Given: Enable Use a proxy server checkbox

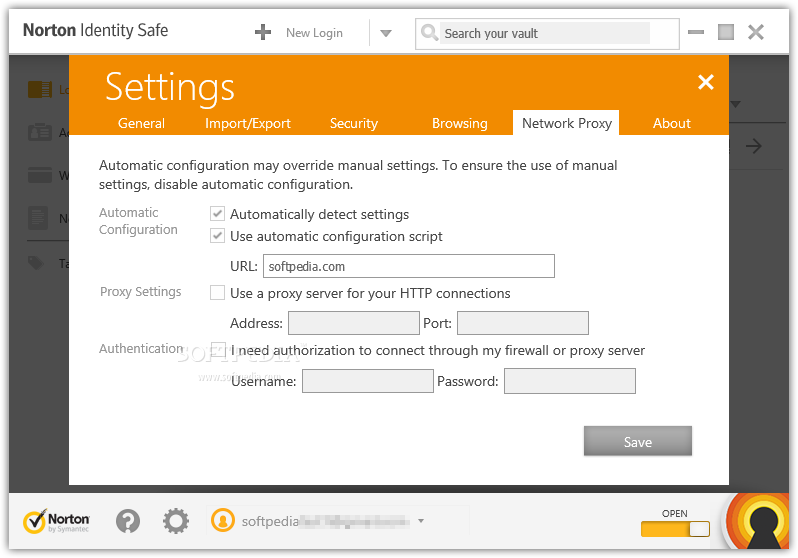Looking at the screenshot, I should point(217,293).
